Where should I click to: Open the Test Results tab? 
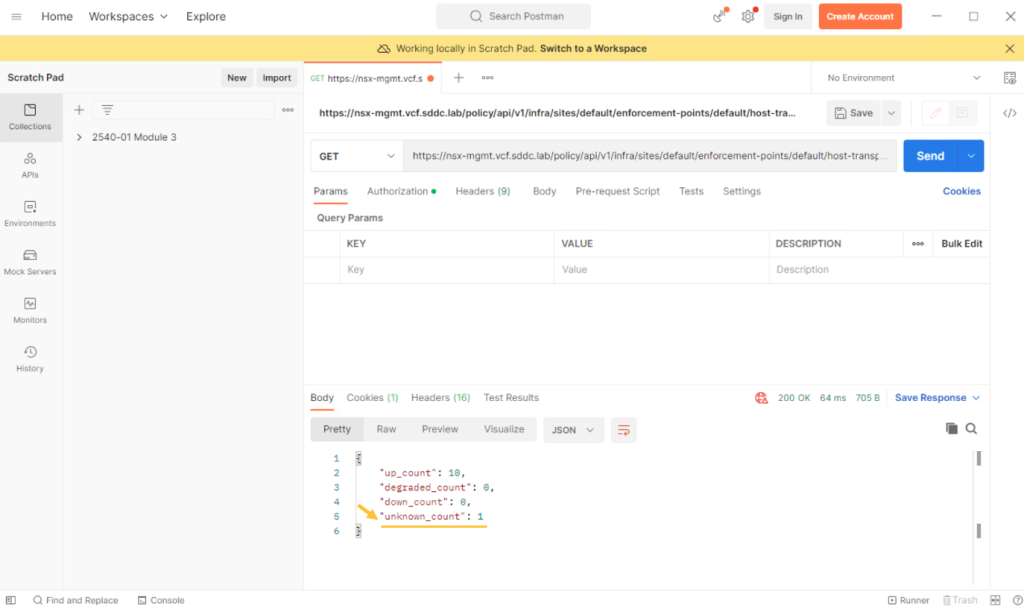point(511,398)
